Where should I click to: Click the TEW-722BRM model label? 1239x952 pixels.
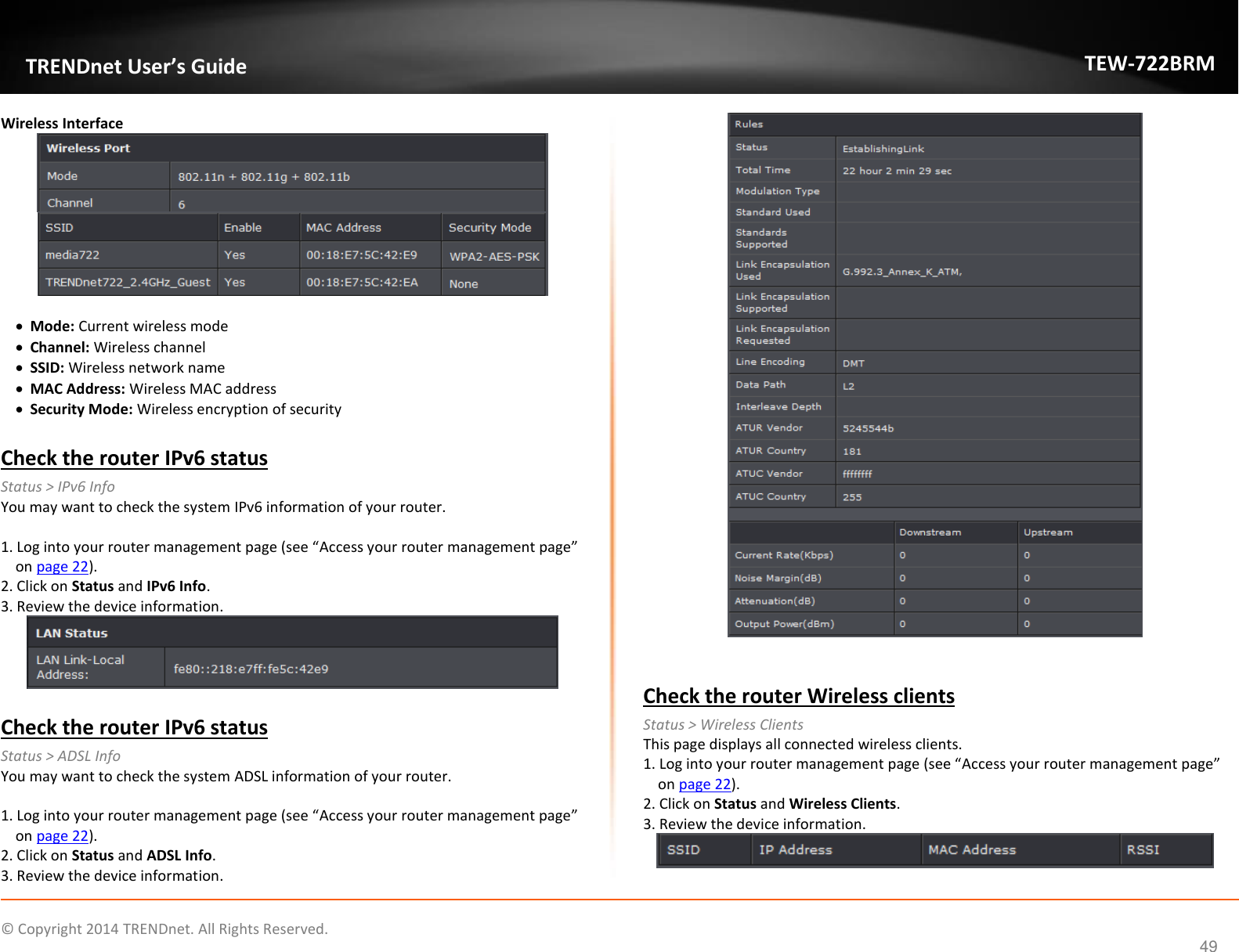click(x=1149, y=63)
